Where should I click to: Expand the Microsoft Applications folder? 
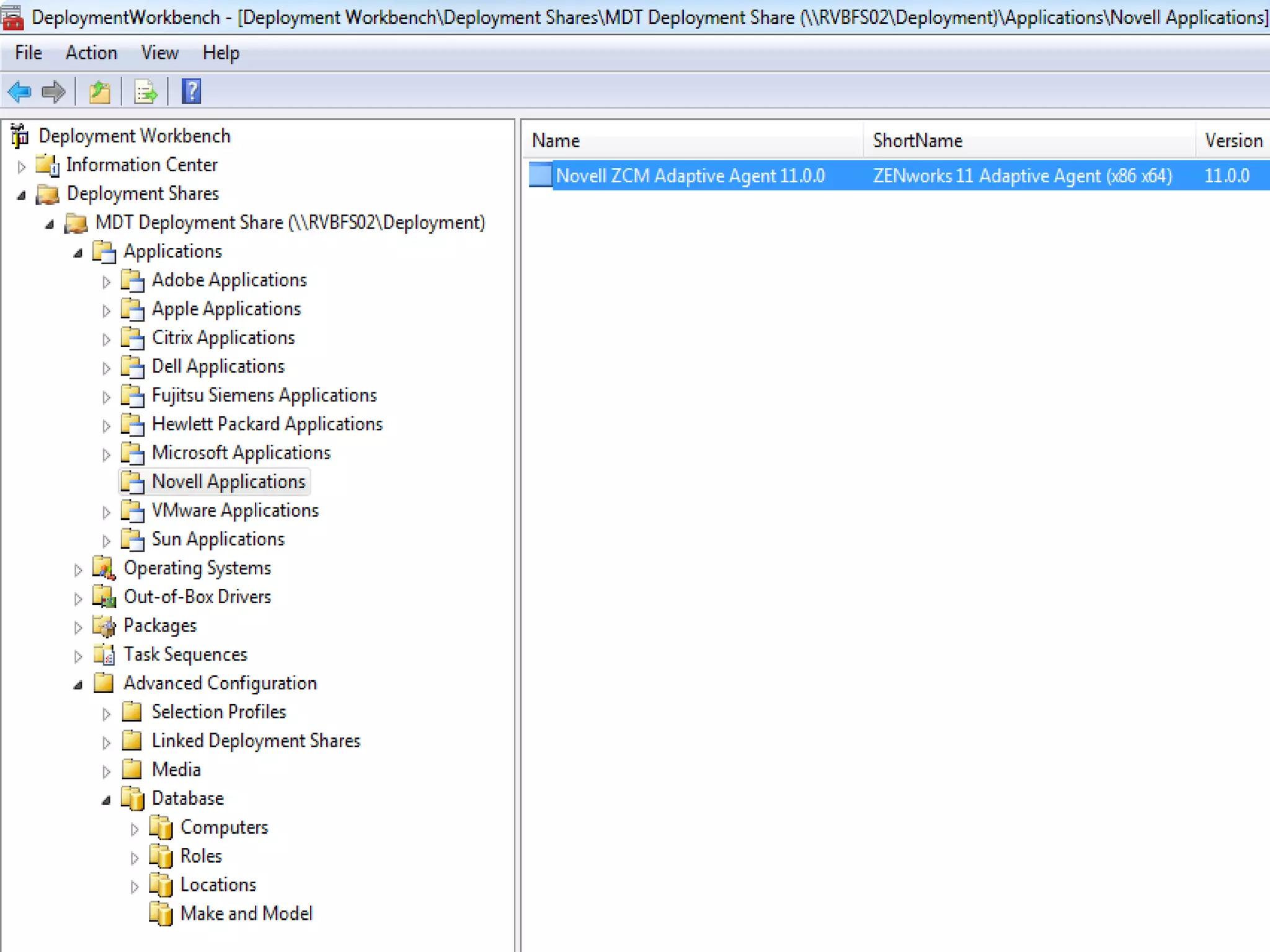(x=106, y=455)
